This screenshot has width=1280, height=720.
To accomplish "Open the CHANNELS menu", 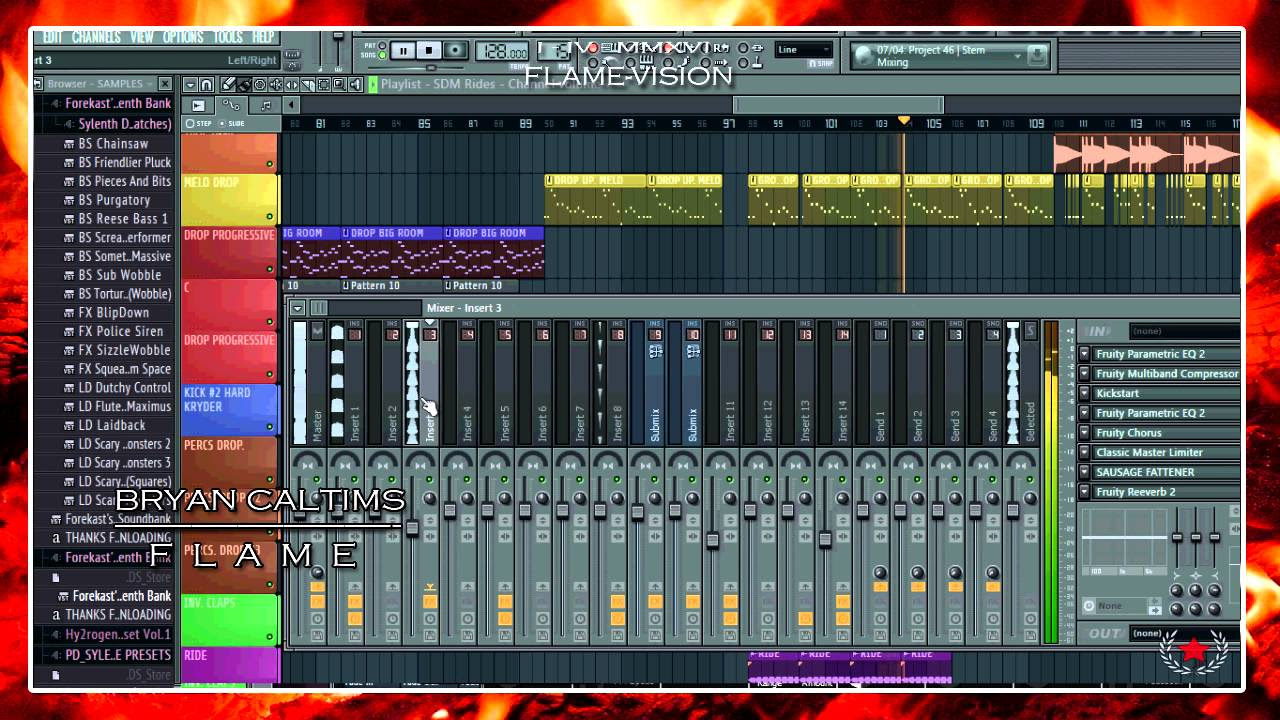I will tap(96, 37).
